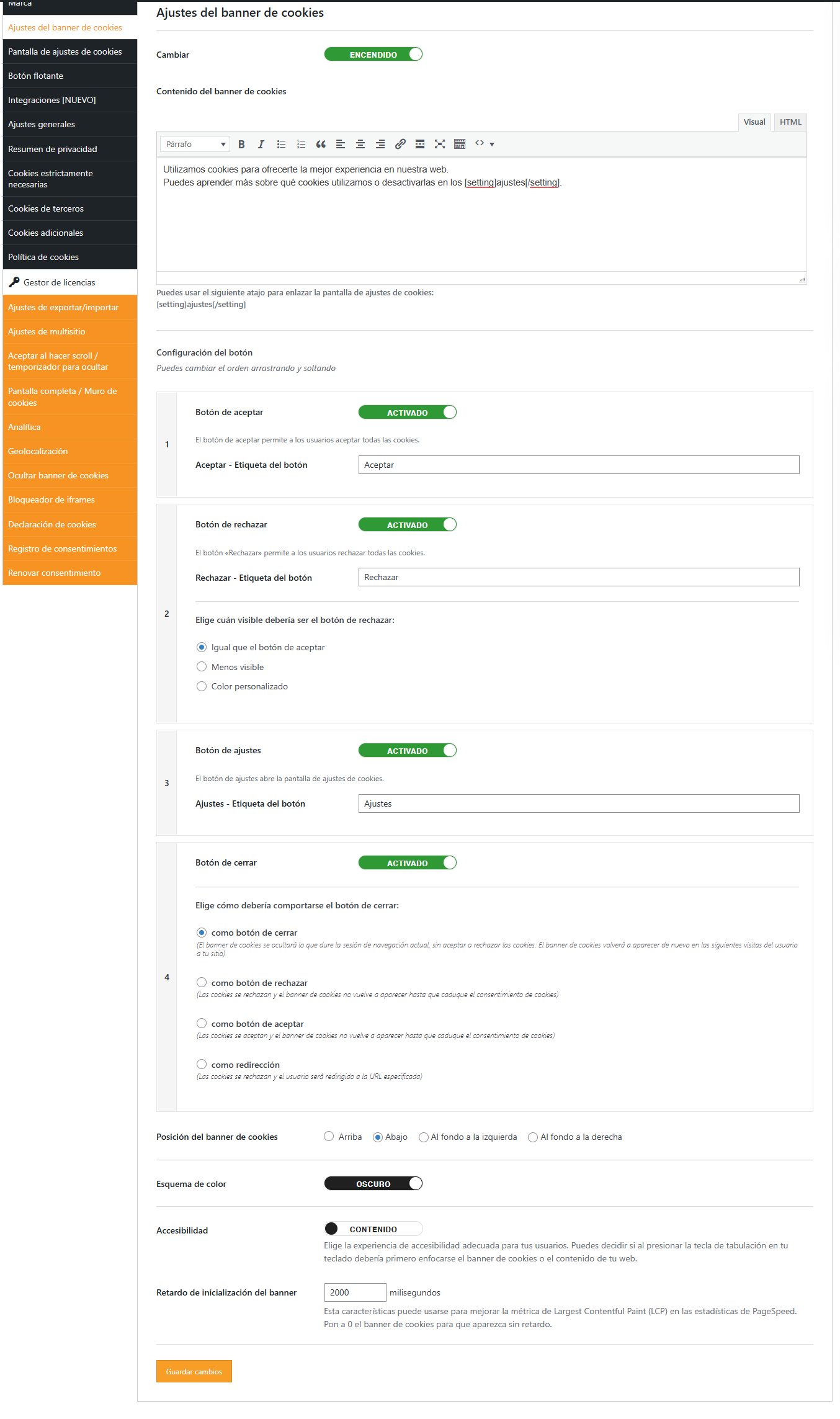
Task: Switch editor to Visual tab
Action: click(754, 122)
